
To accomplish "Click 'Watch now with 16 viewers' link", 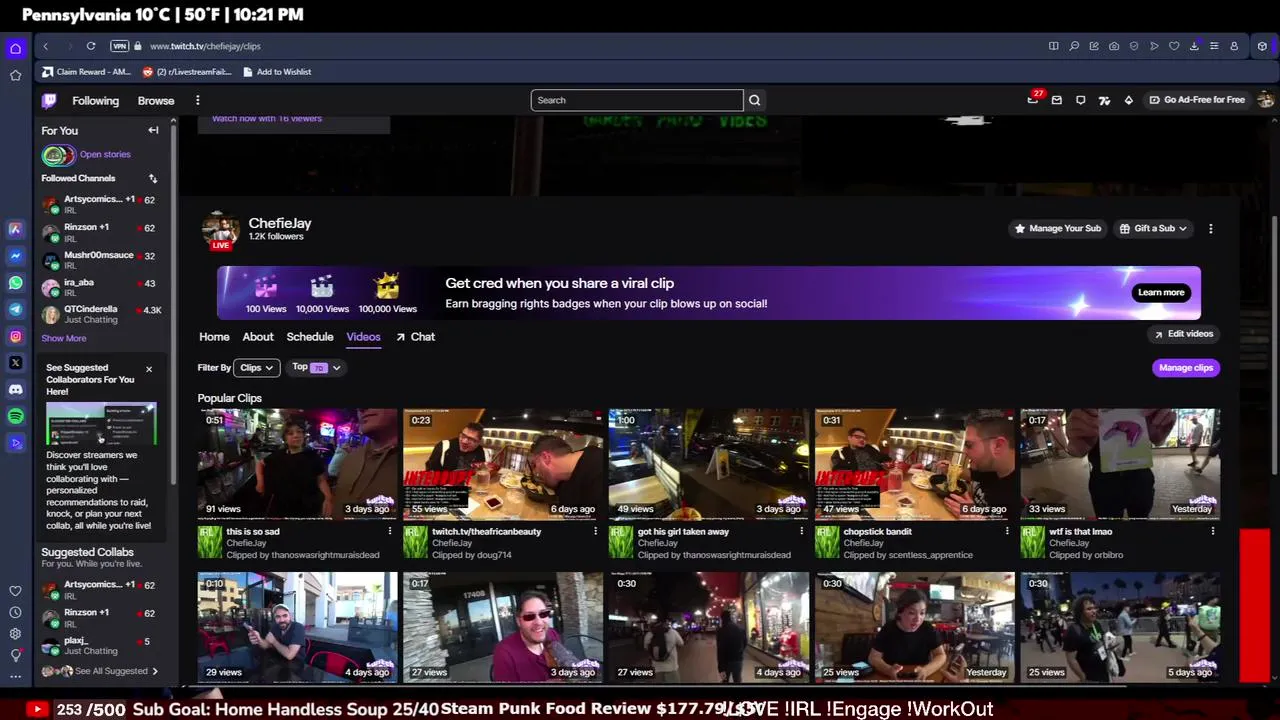I will (x=267, y=118).
